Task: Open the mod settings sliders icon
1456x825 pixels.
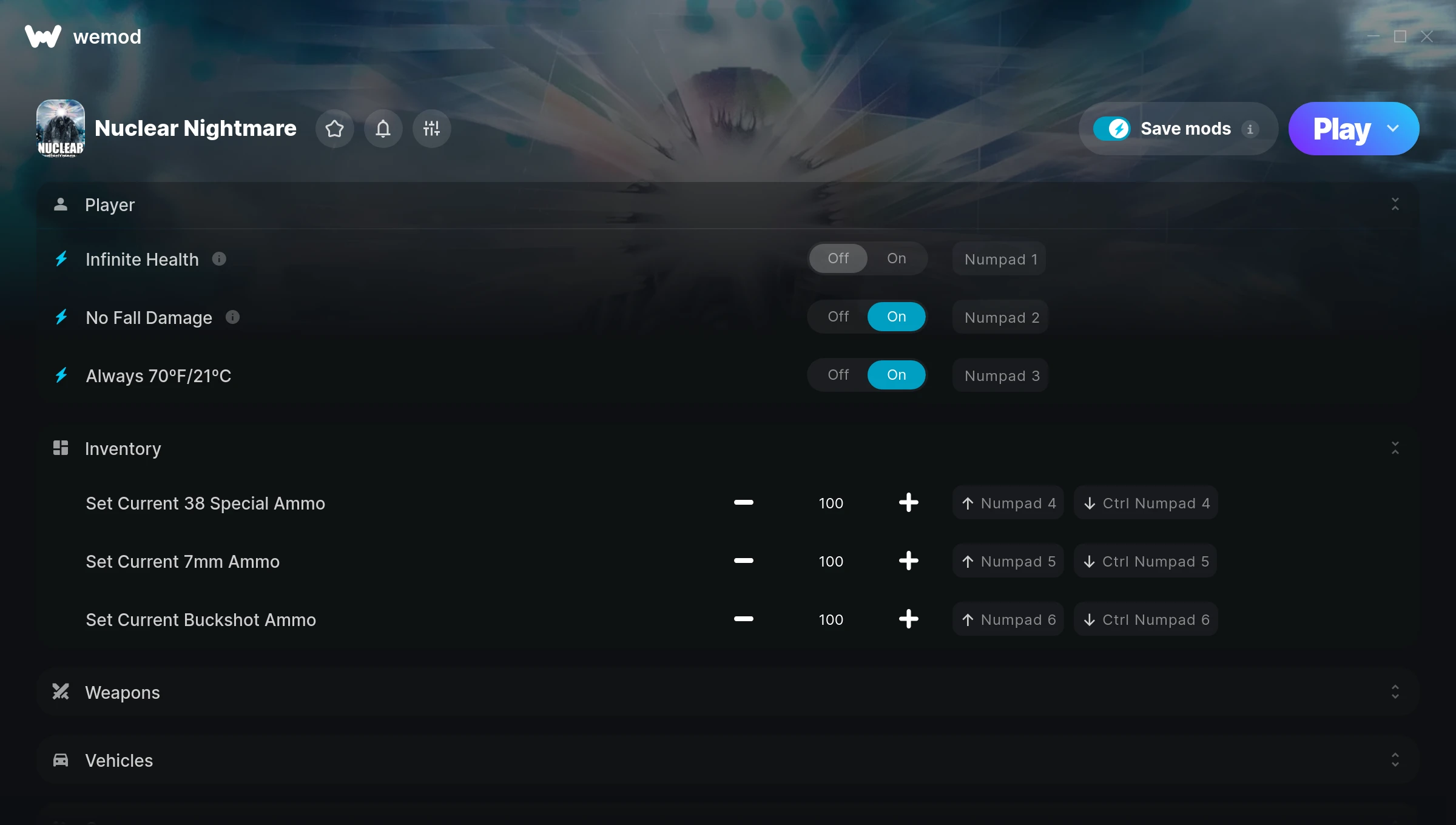Action: 431,129
